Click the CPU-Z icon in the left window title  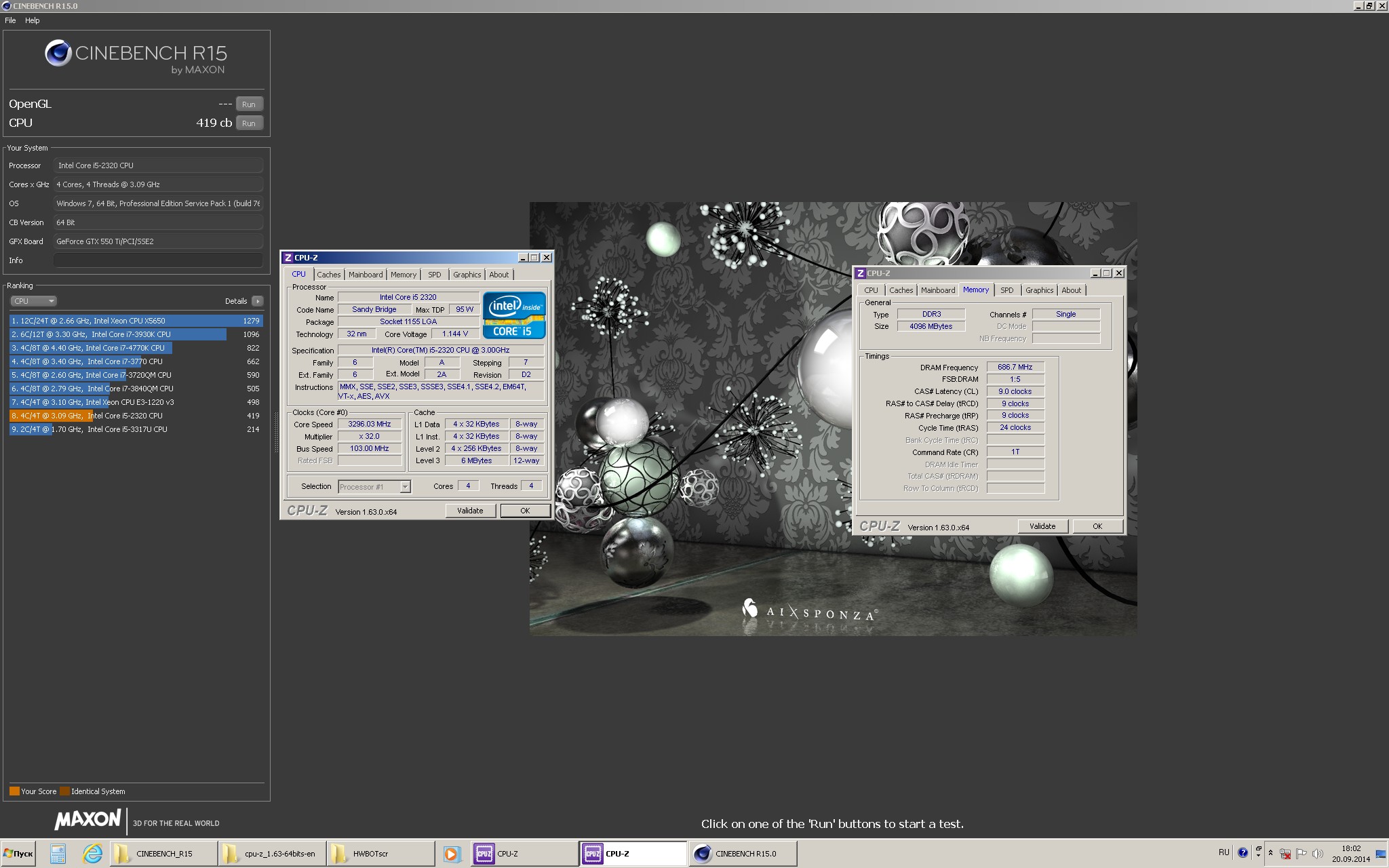(288, 258)
